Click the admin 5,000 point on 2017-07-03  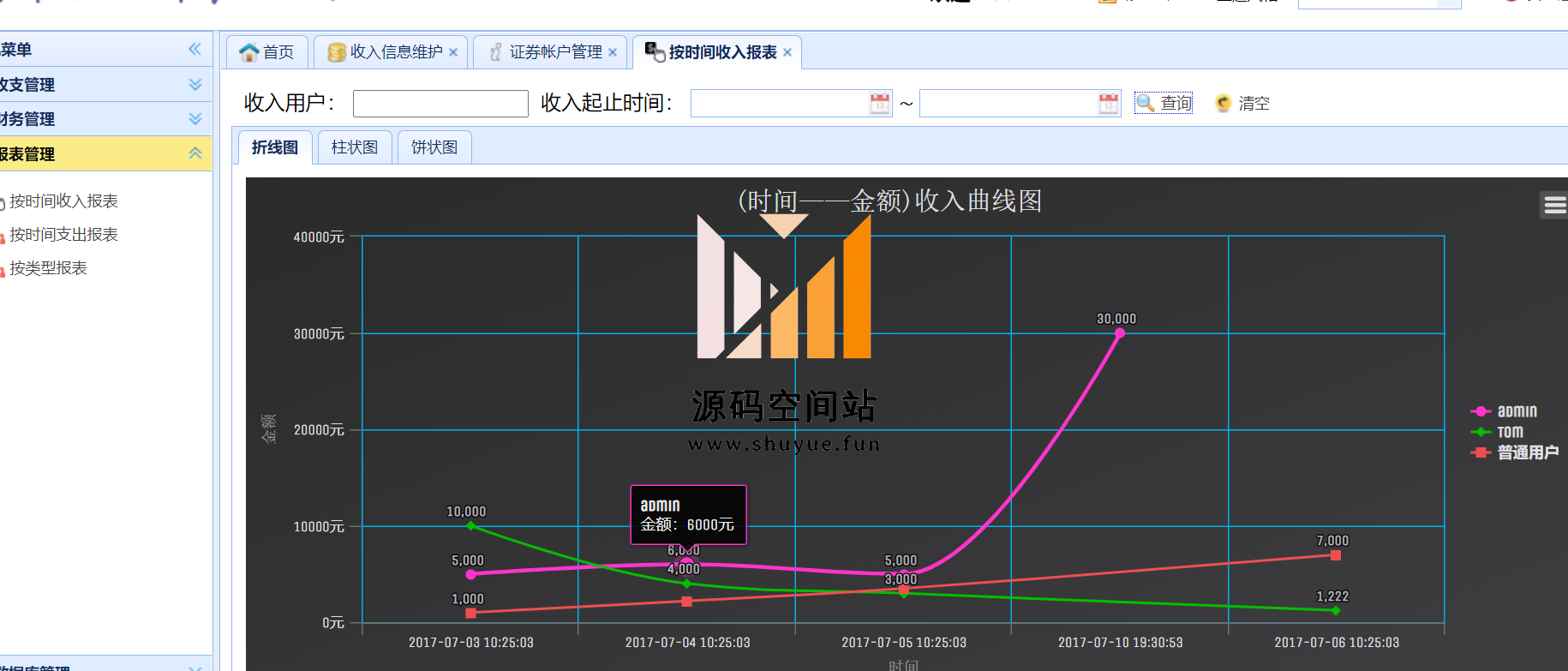tap(470, 574)
